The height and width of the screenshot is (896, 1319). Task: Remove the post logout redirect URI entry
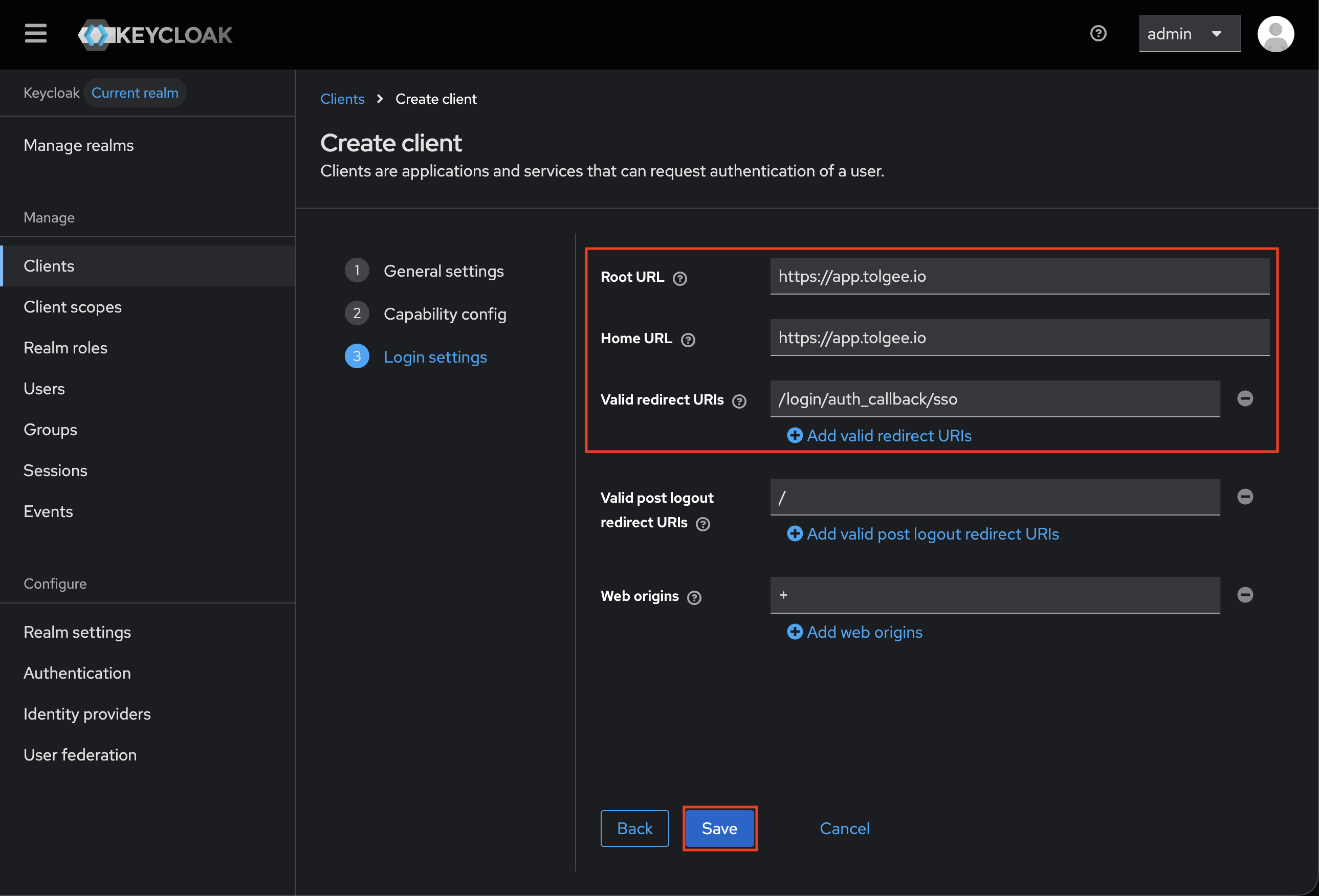(x=1245, y=497)
